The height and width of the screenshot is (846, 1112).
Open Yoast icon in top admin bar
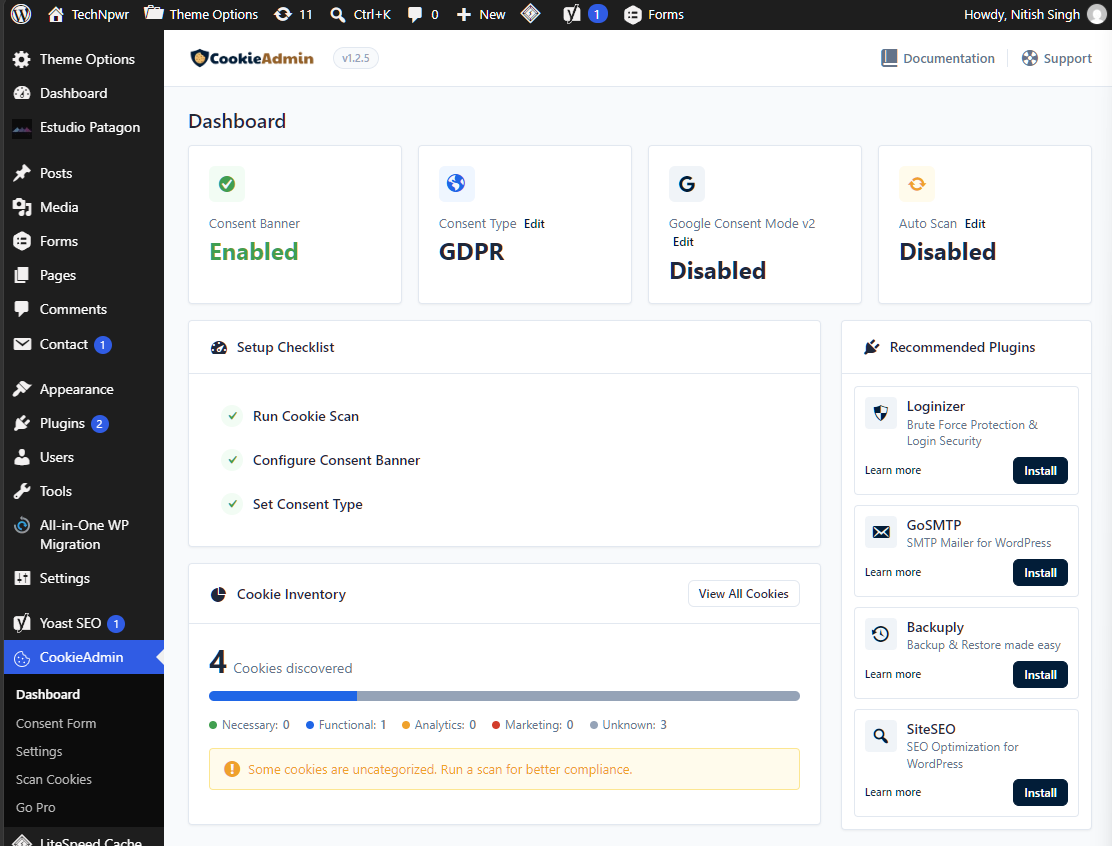(x=585, y=14)
